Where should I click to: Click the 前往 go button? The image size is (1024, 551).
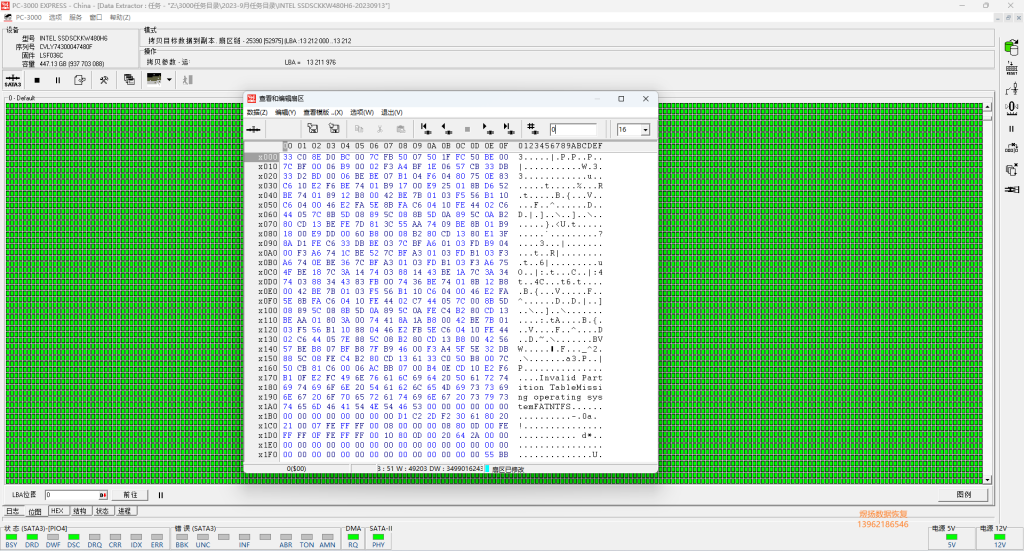point(130,495)
